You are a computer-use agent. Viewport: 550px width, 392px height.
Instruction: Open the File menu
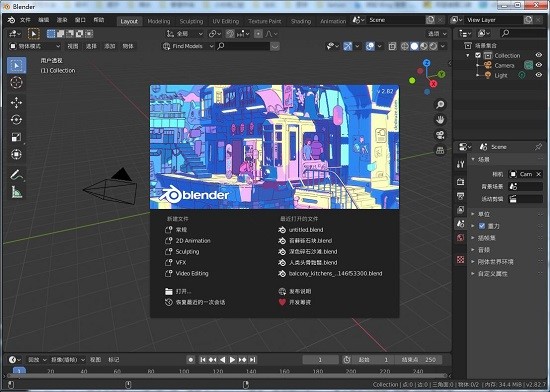[25, 20]
